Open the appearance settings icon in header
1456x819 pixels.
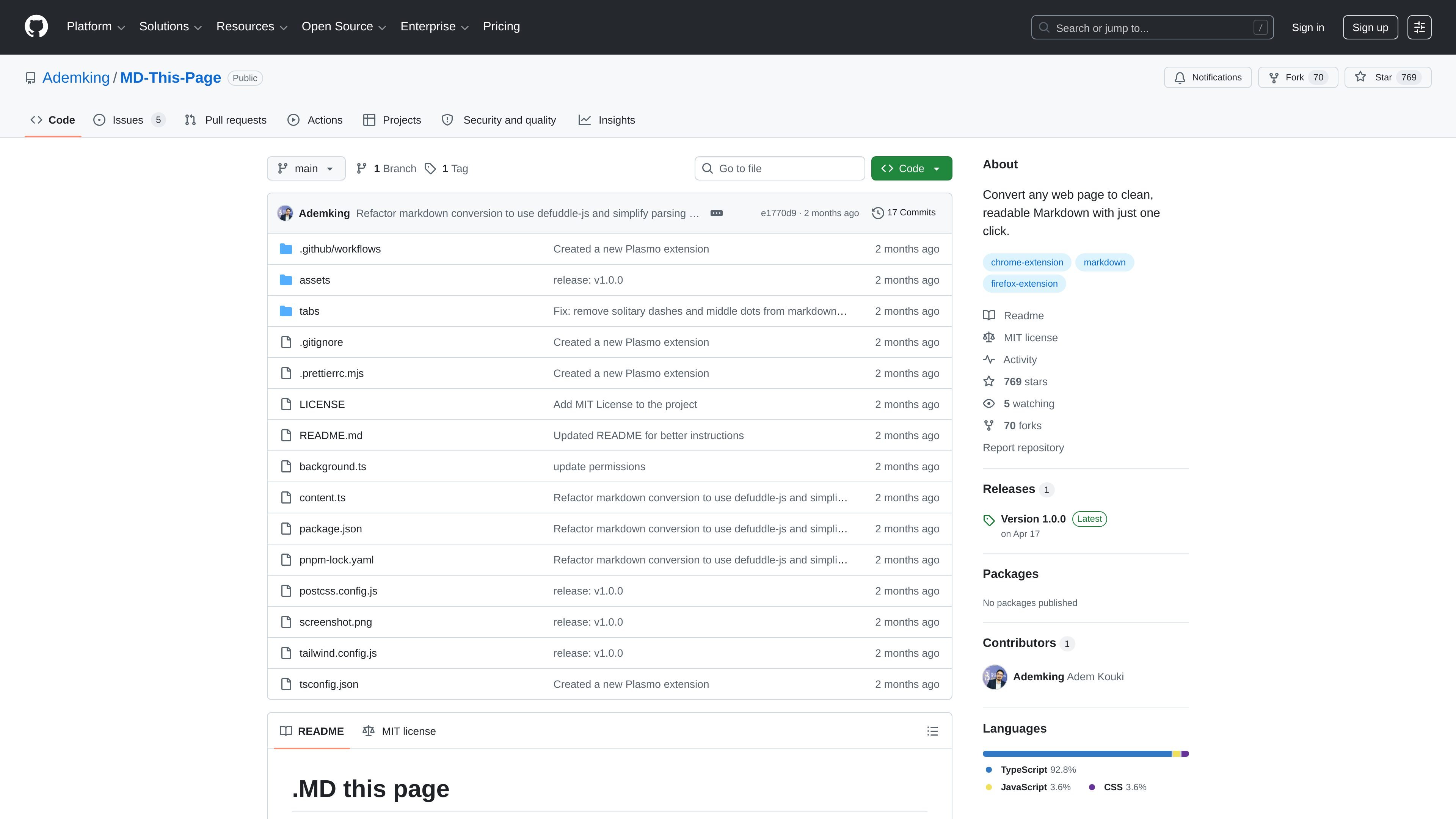pos(1419,27)
